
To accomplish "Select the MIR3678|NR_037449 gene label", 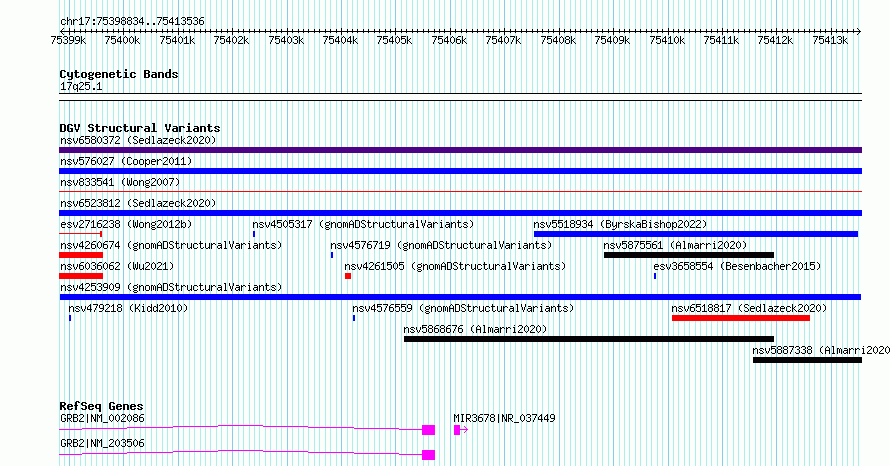I will click(504, 418).
